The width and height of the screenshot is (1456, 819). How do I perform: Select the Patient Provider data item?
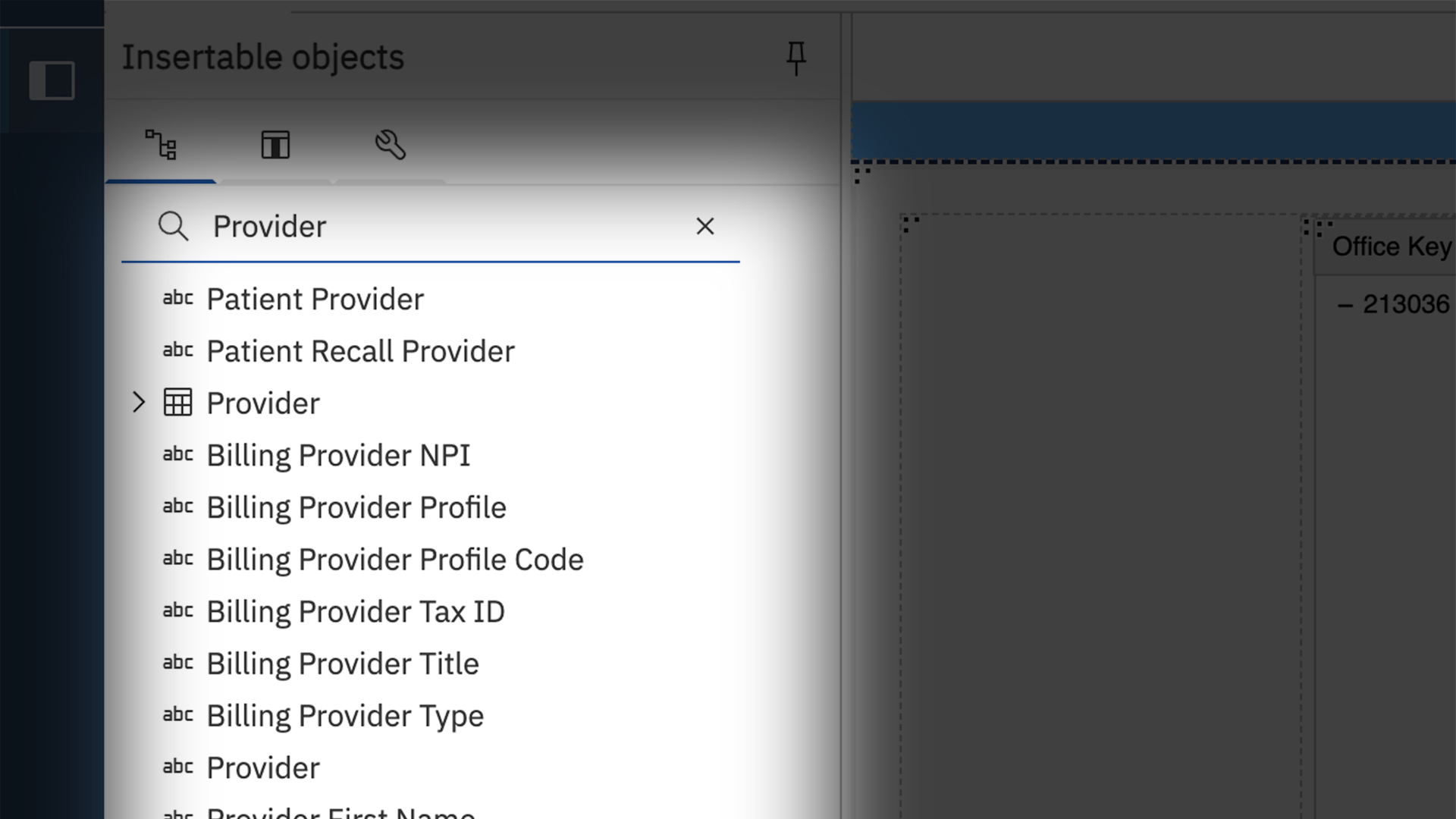coord(315,299)
